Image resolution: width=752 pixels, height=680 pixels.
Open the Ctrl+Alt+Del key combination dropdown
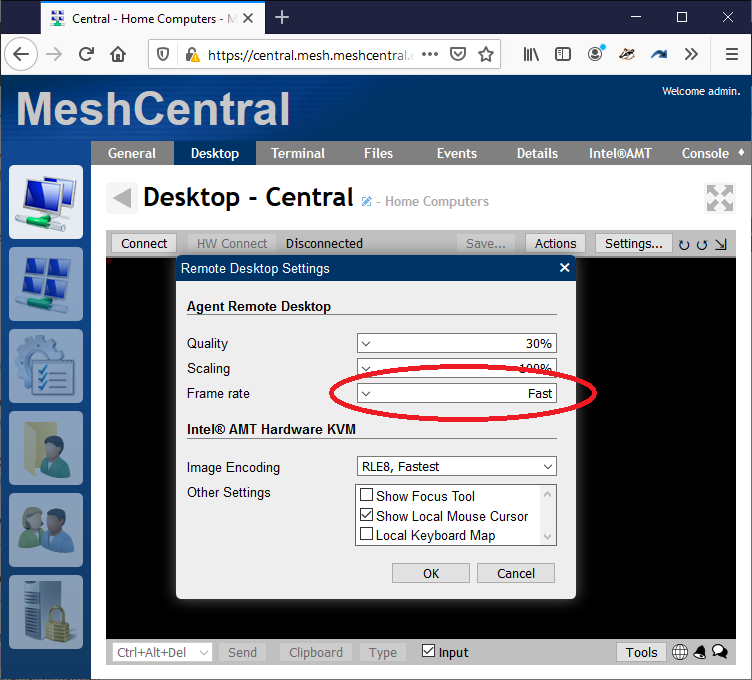163,652
